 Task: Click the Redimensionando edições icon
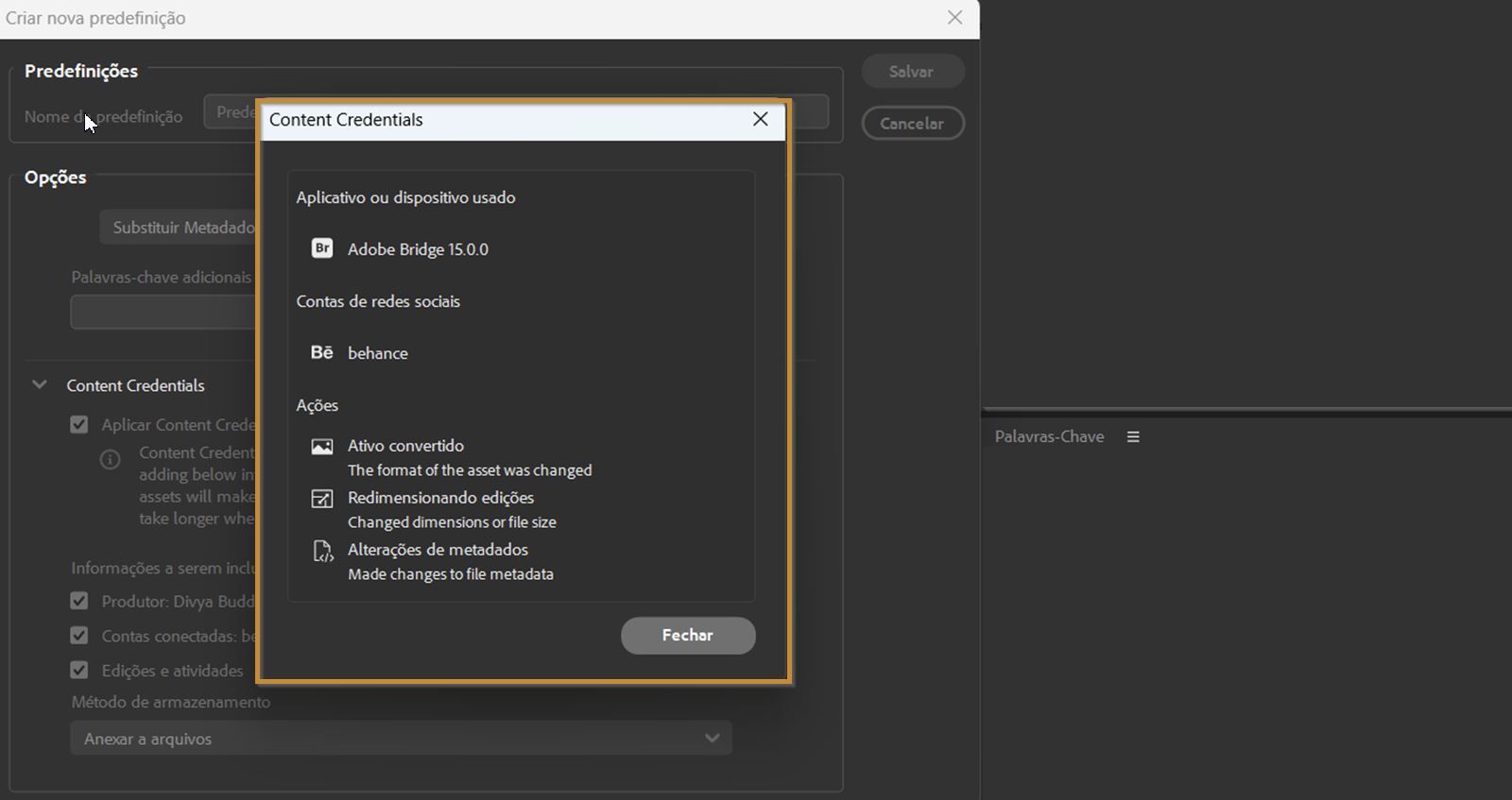pos(322,499)
